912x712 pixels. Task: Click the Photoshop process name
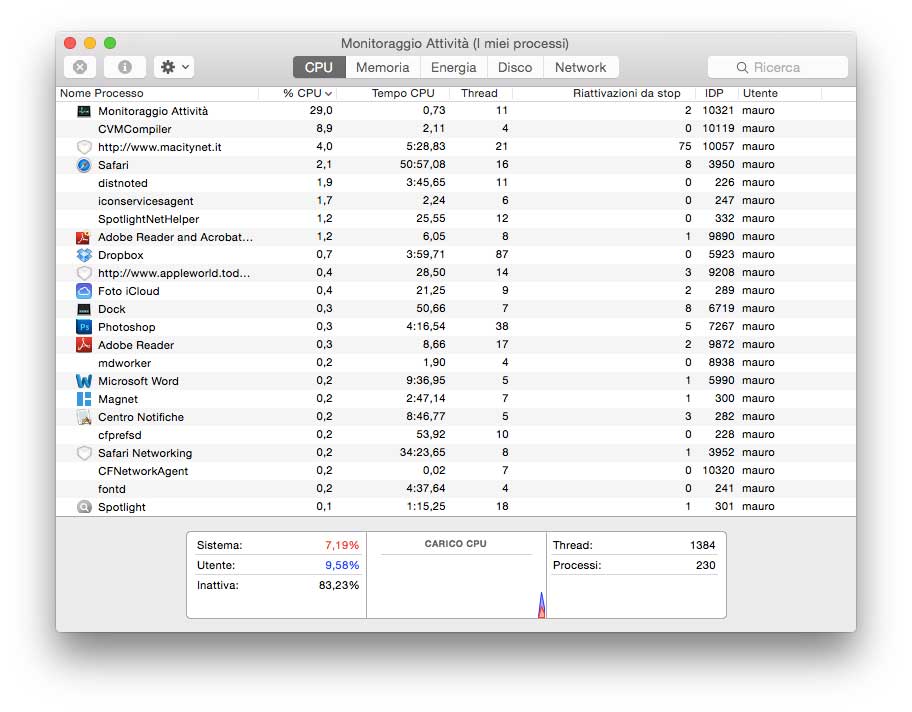(127, 327)
